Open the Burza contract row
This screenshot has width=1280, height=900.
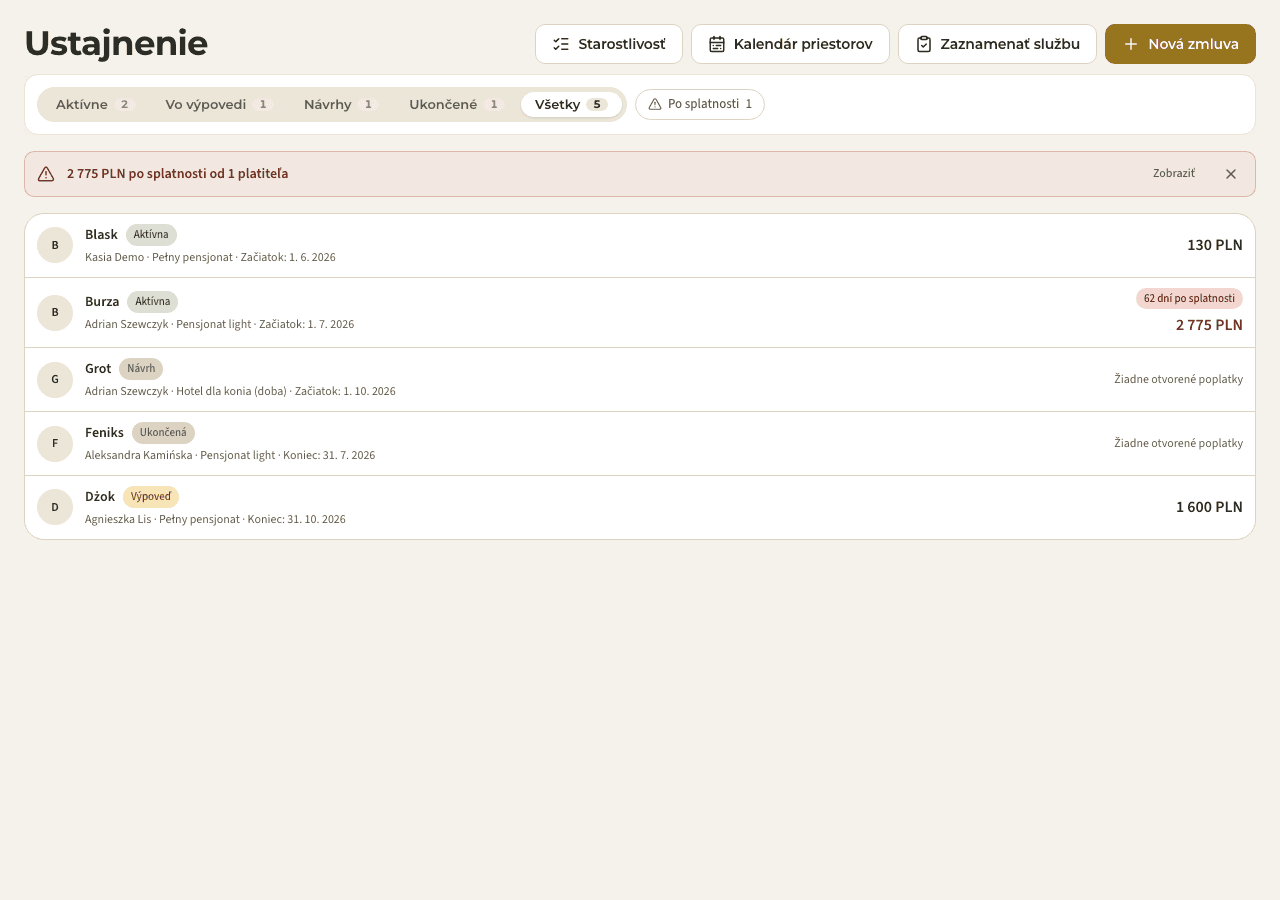tap(640, 313)
